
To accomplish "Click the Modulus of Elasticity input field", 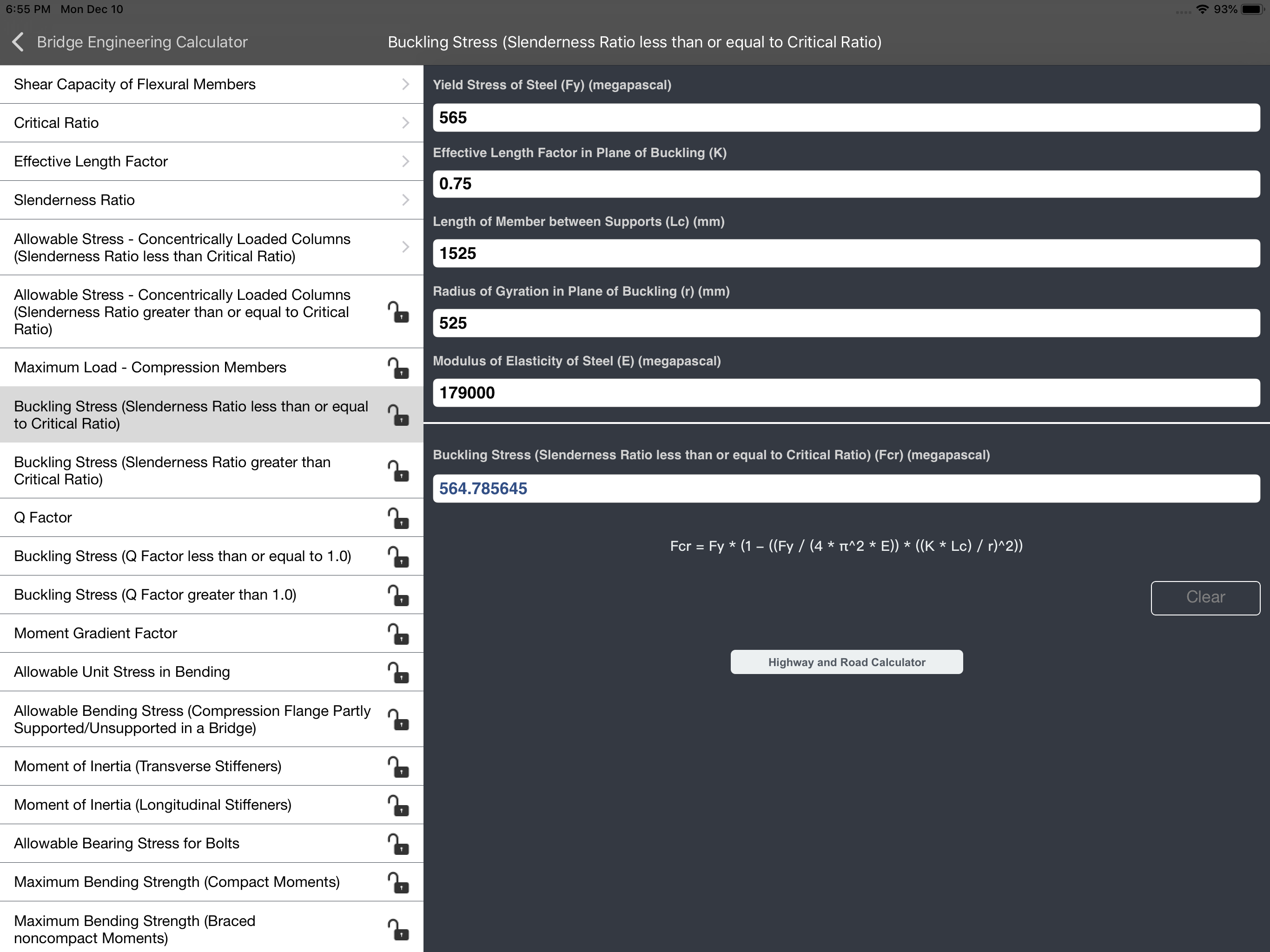I will [x=846, y=393].
